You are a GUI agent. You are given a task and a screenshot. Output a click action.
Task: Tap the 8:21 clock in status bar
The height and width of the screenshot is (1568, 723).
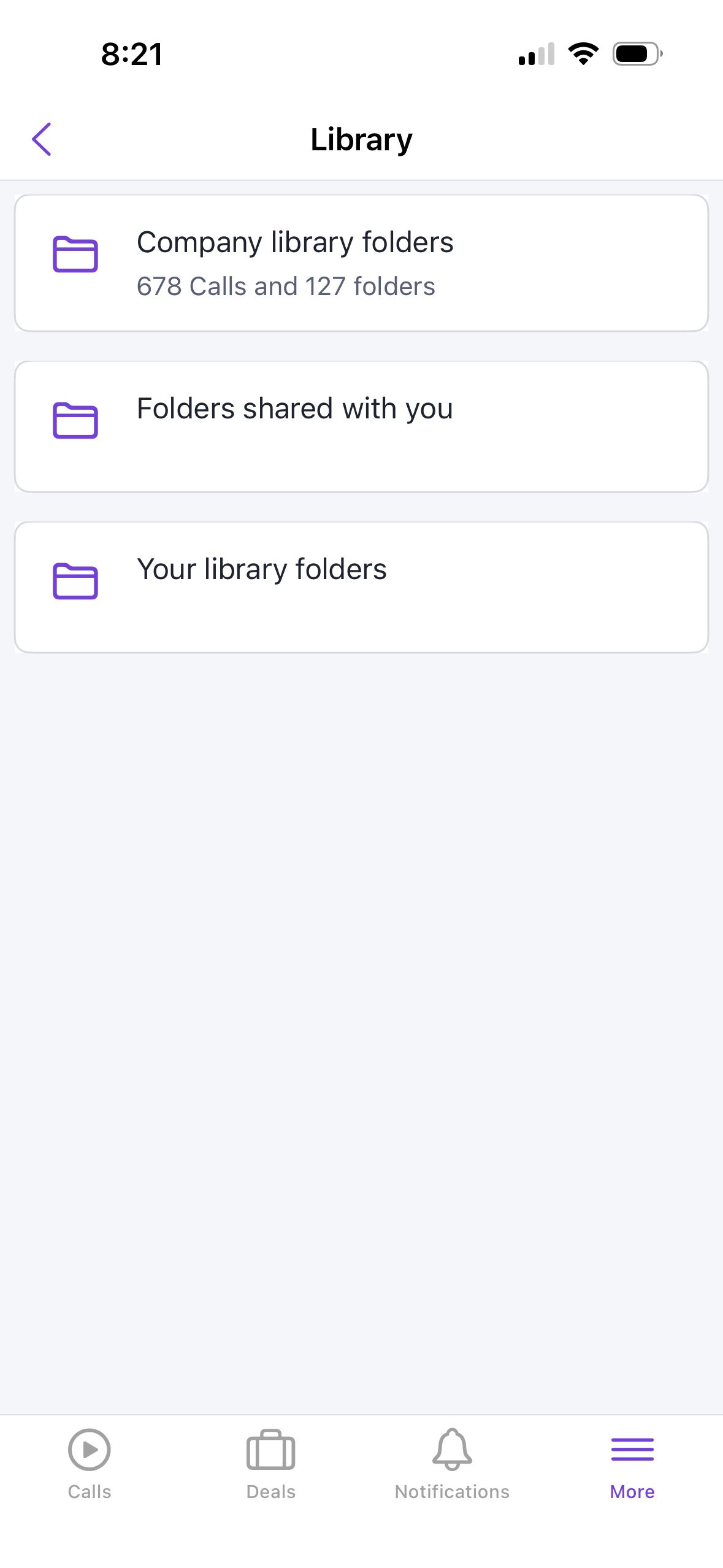point(132,55)
